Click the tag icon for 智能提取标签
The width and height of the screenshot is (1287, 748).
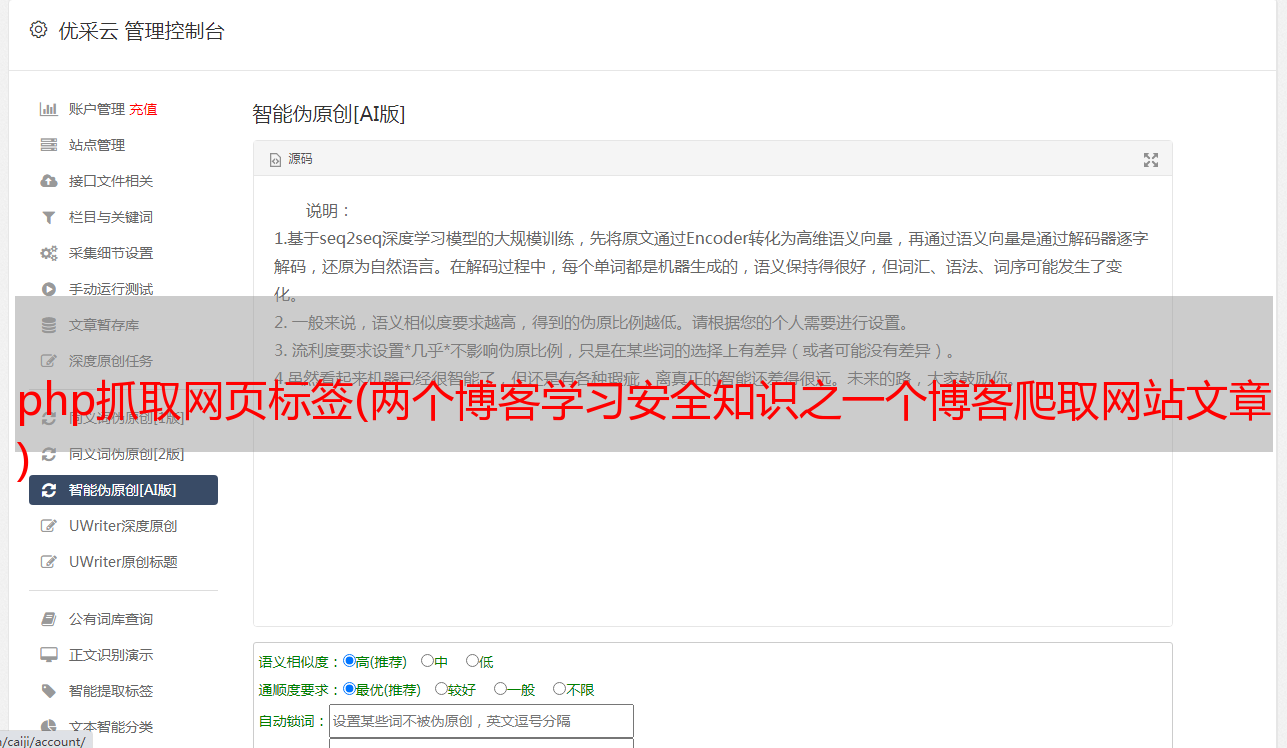coord(48,691)
